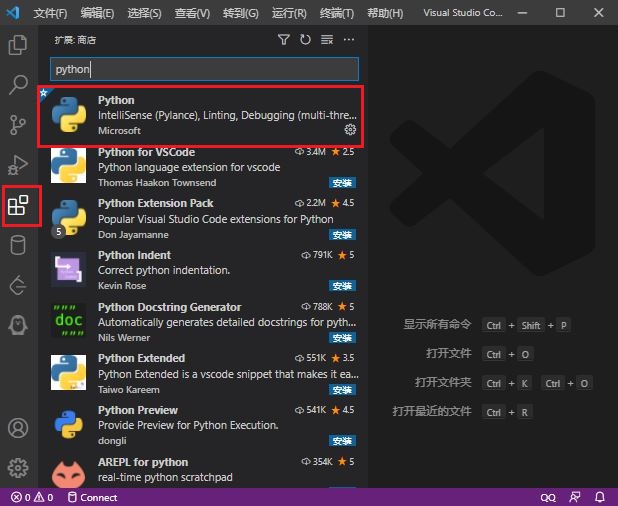This screenshot has width=618, height=506.
Task: Click the Connect database status item
Action: pyautogui.click(x=93, y=497)
